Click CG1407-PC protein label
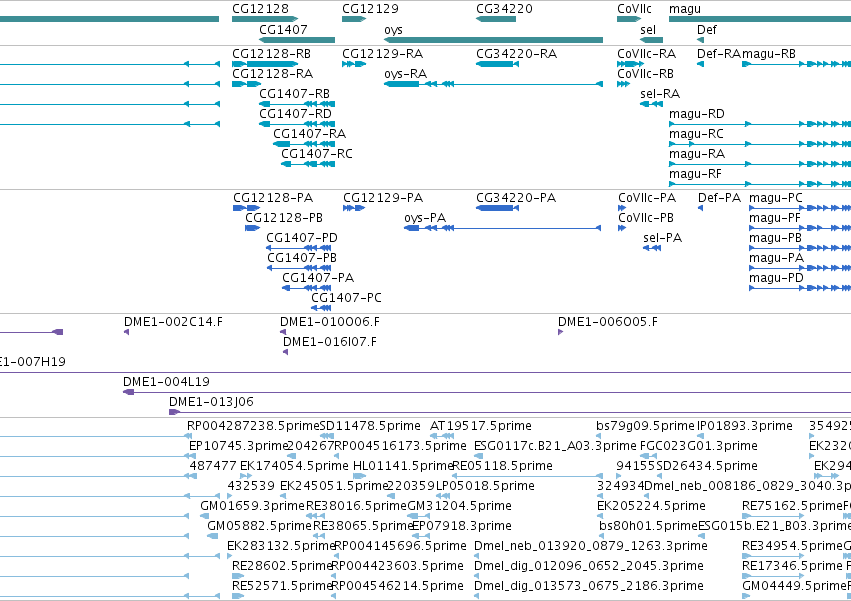Image resolution: width=851 pixels, height=601 pixels. click(x=346, y=298)
